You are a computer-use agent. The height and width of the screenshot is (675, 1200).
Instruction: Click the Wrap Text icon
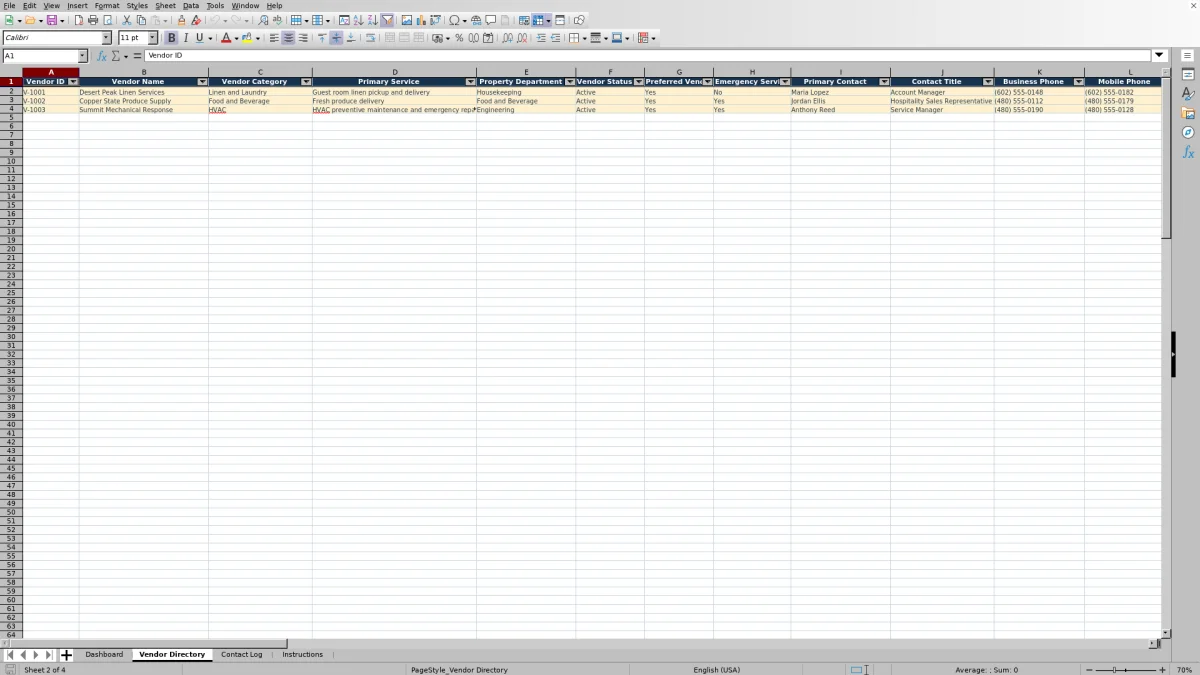[370, 38]
